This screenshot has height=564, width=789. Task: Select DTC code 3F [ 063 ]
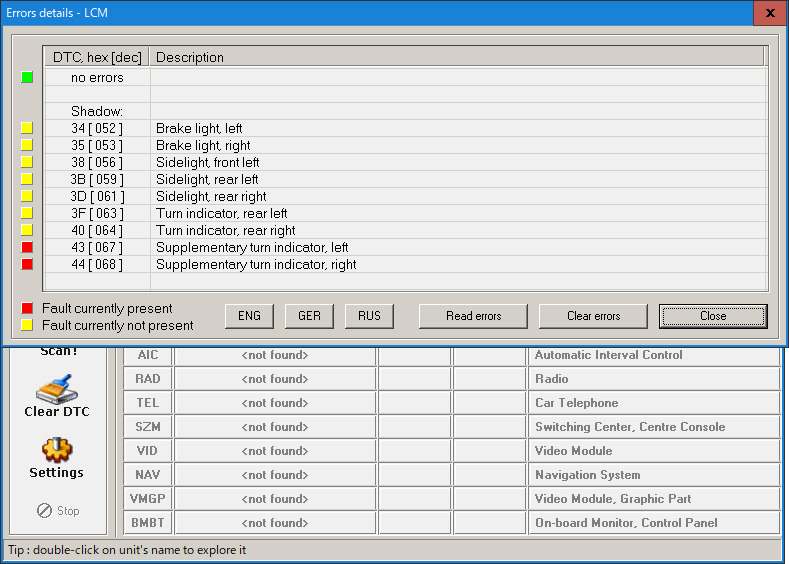[97, 213]
